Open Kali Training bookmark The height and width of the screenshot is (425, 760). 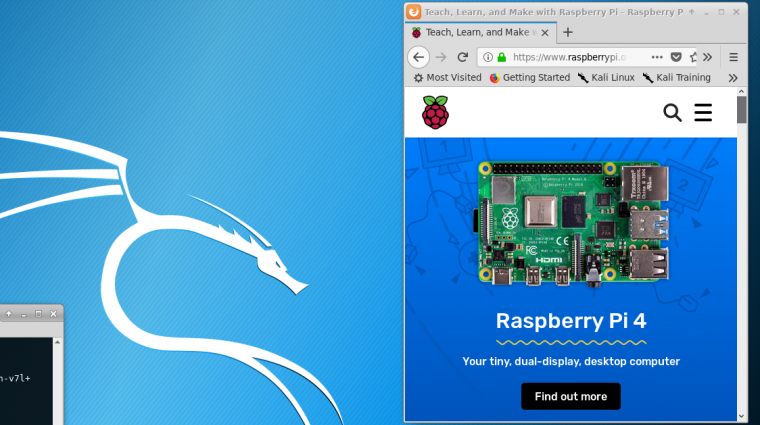pyautogui.click(x=677, y=78)
